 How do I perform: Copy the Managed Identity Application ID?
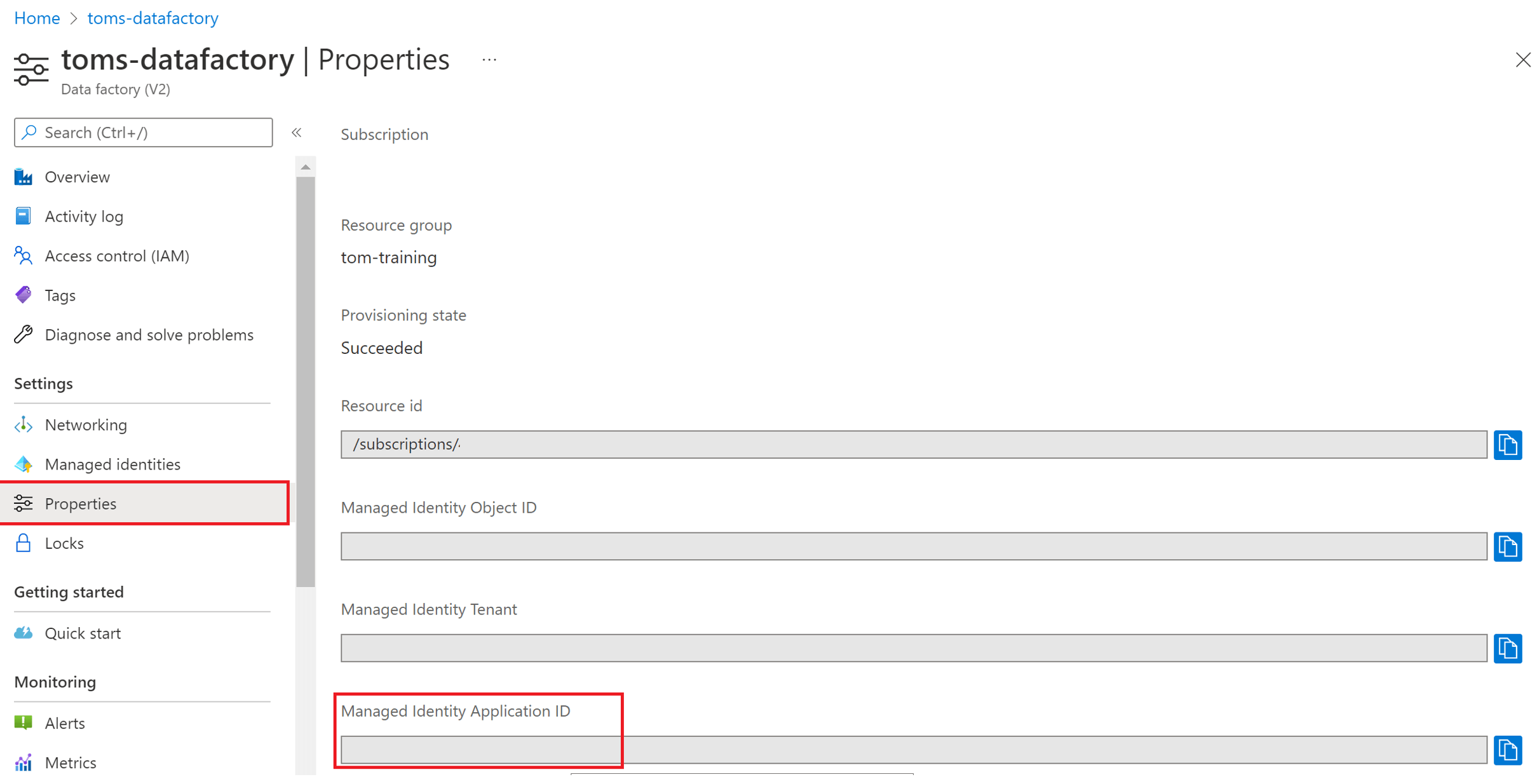pyautogui.click(x=1508, y=750)
